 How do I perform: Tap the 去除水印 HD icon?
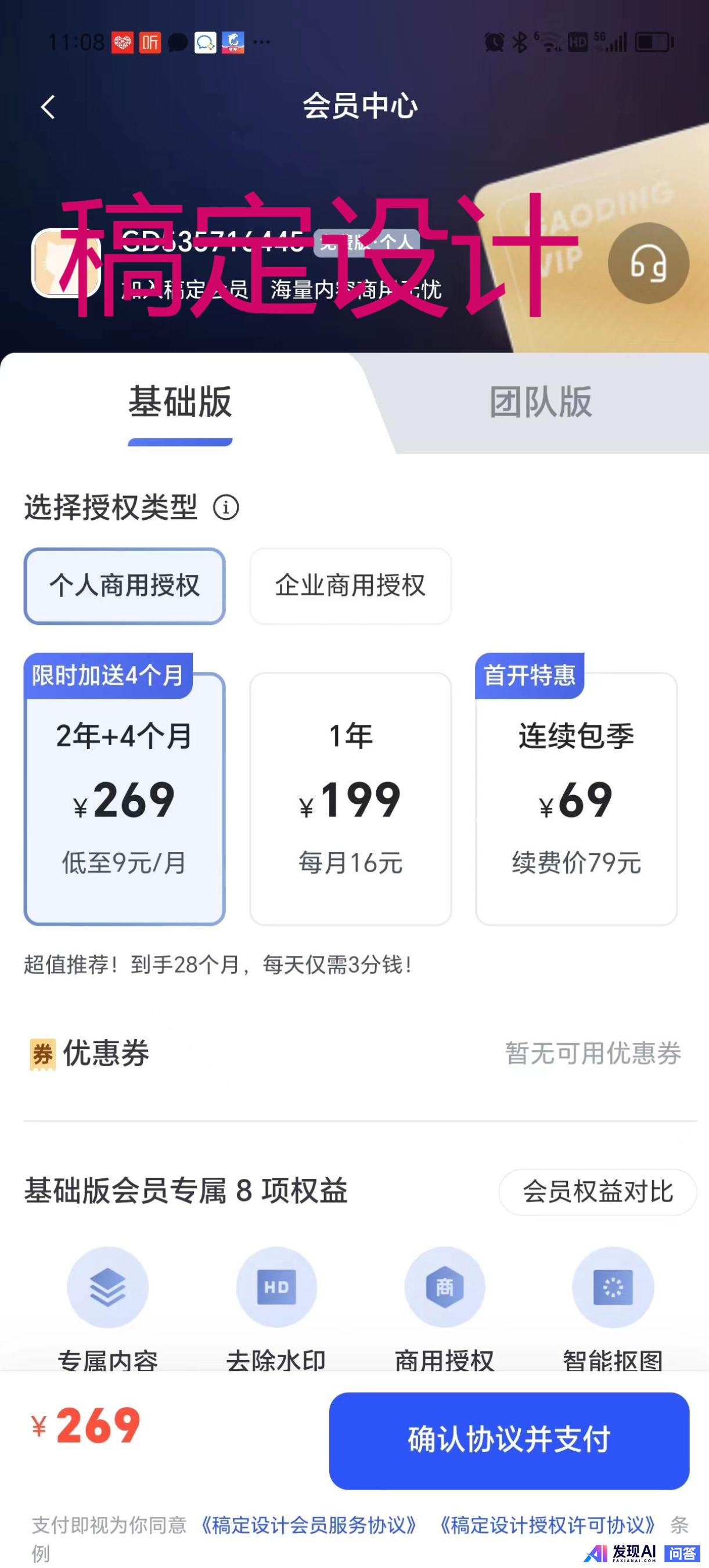[276, 1288]
